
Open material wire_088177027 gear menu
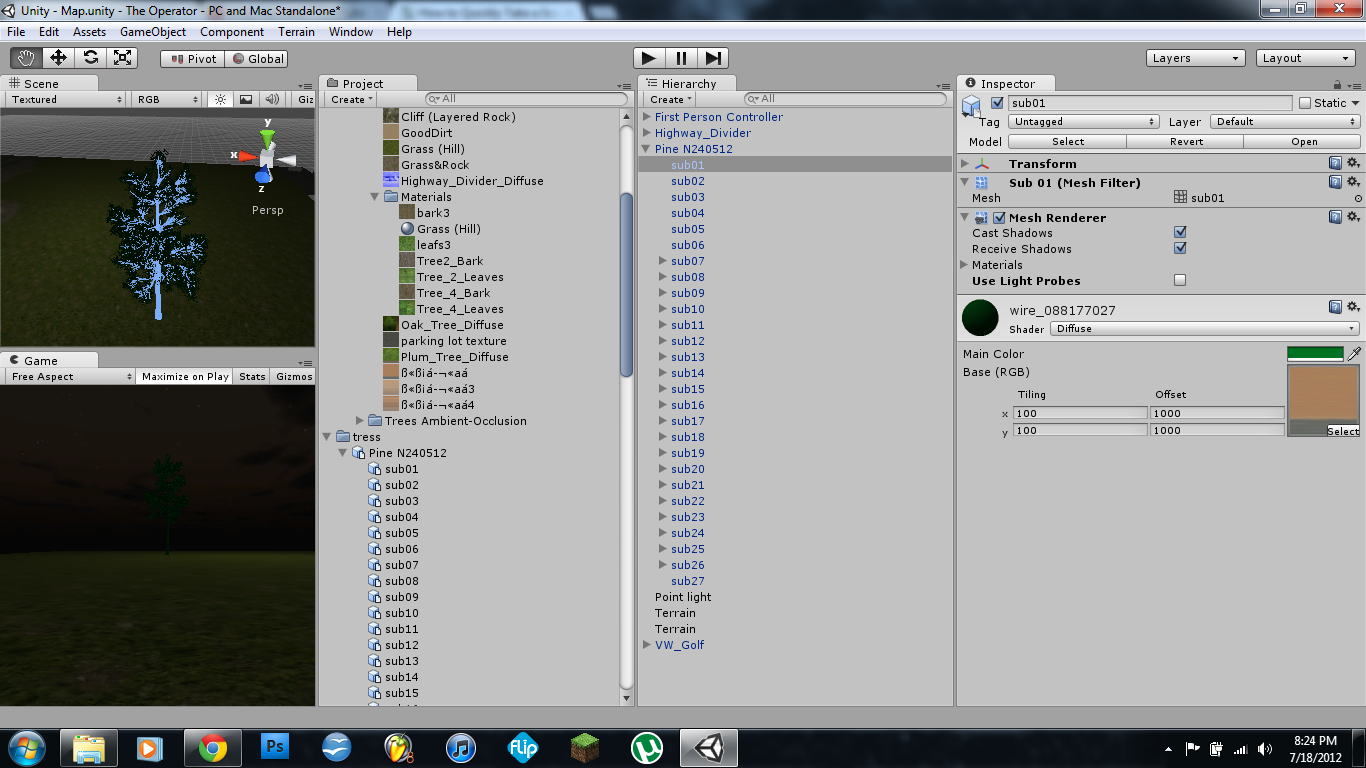1353,307
